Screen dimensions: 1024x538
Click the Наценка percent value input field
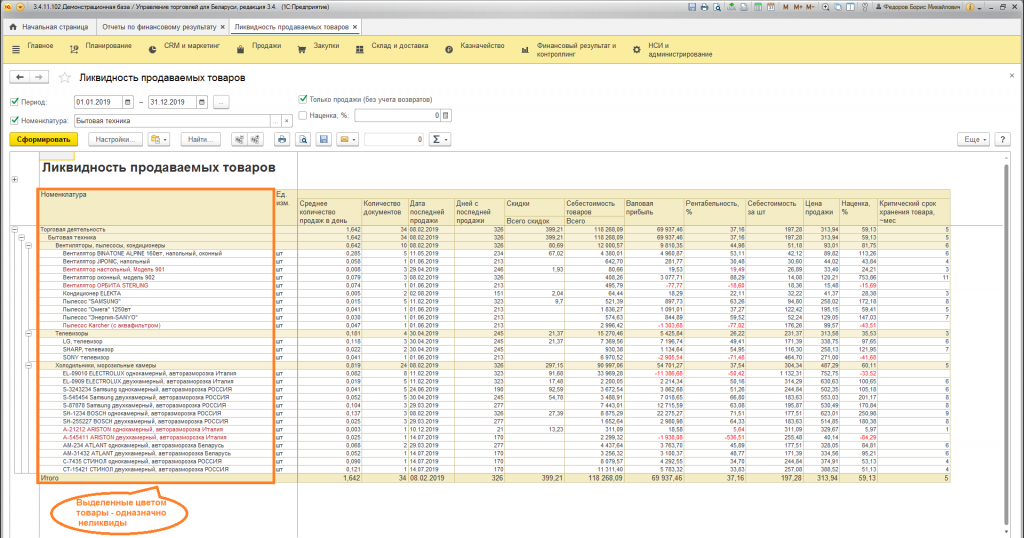coord(395,115)
